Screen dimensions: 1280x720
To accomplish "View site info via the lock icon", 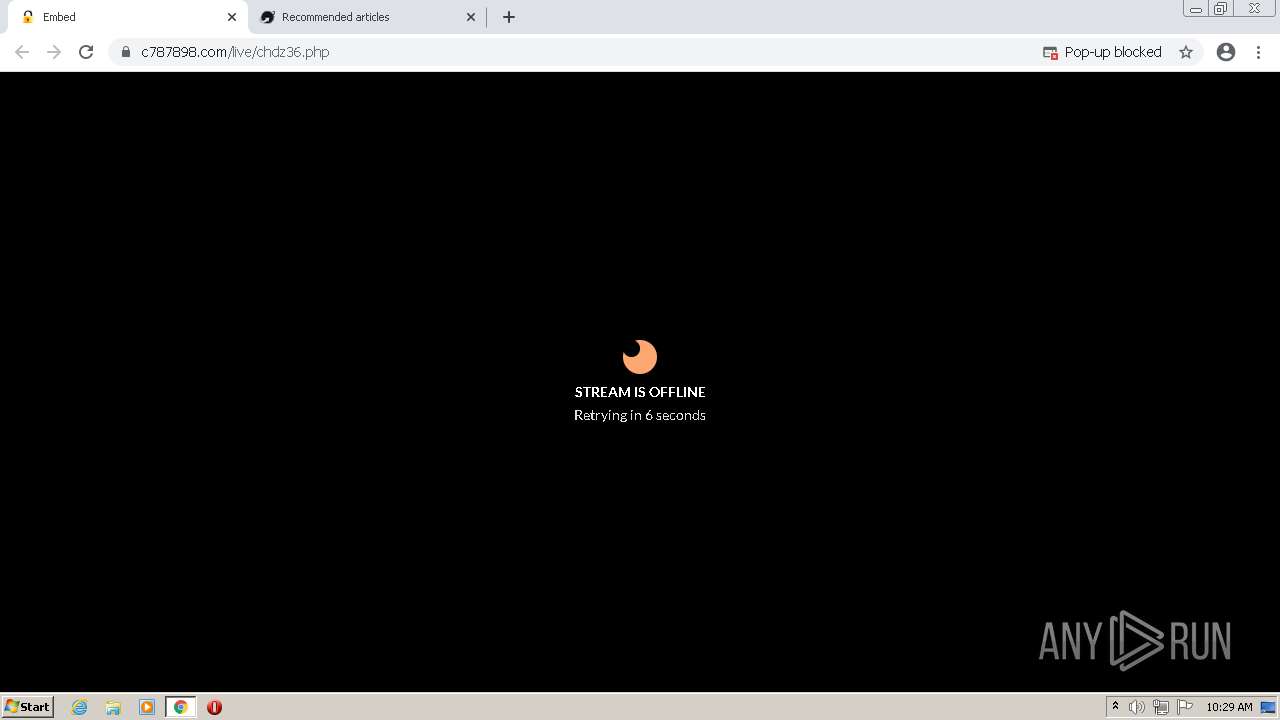I will point(126,52).
